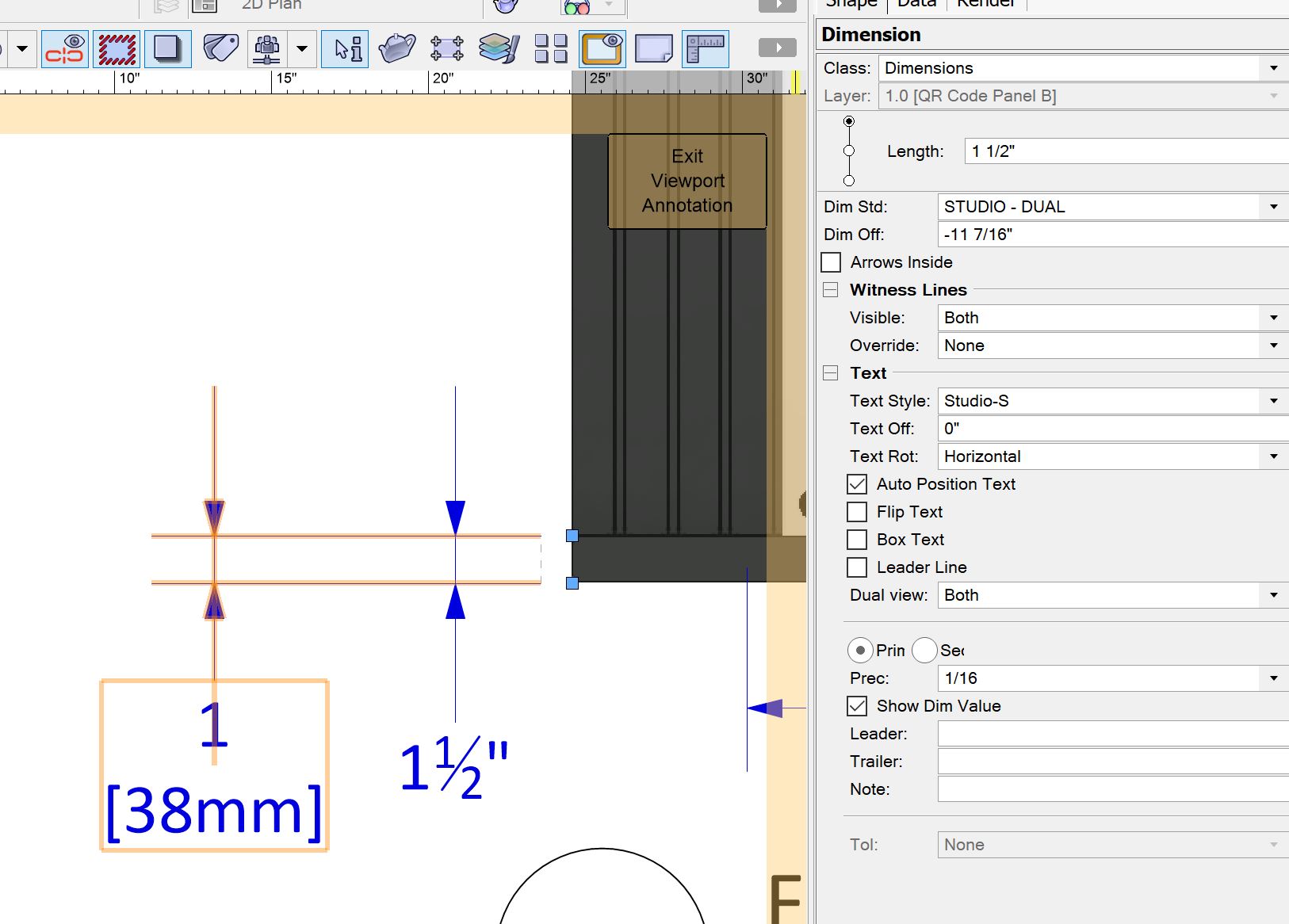The width and height of the screenshot is (1289, 924).
Task: Click the stacked layers with brush icon
Action: [499, 49]
